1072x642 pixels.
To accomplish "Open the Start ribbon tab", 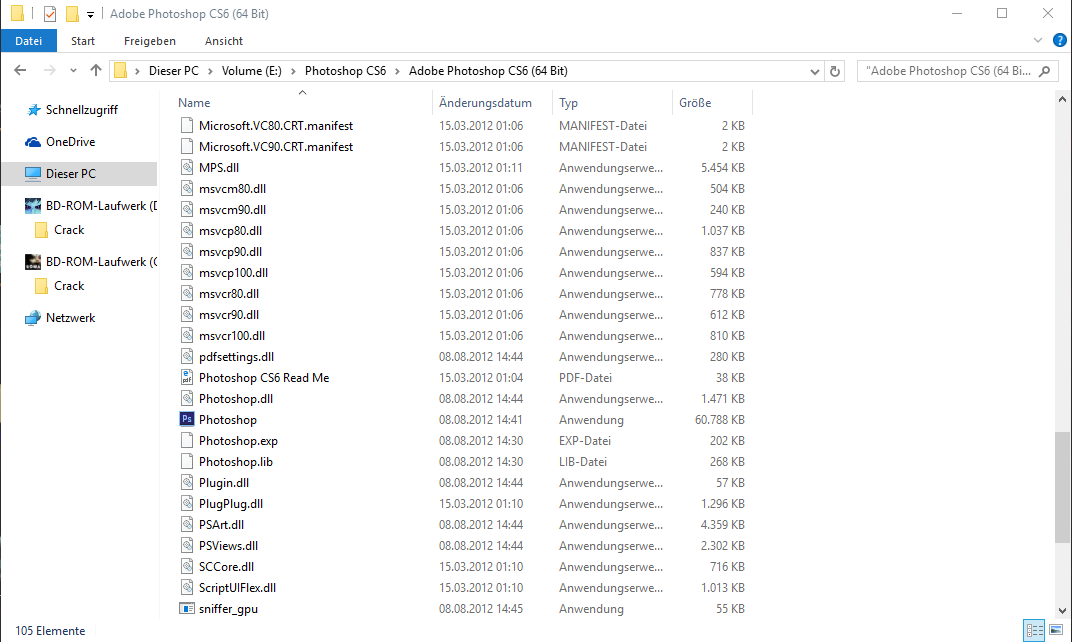I will (x=83, y=41).
